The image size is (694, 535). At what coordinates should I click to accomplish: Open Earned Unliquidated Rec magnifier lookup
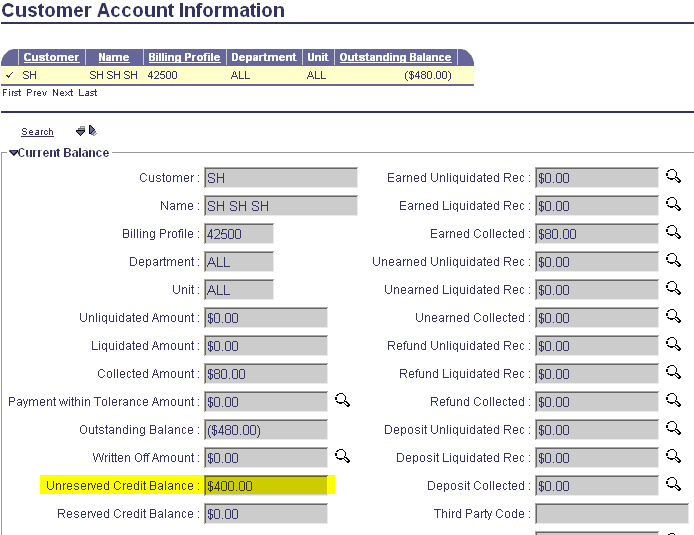coord(673,176)
